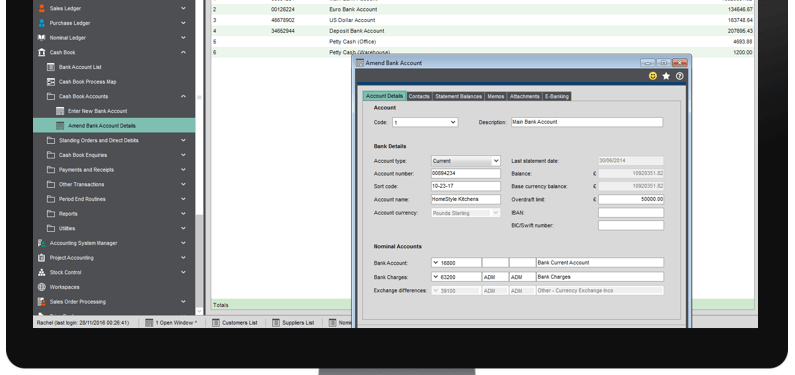Switch to the Attachments tab
The height and width of the screenshot is (375, 795).
(525, 96)
